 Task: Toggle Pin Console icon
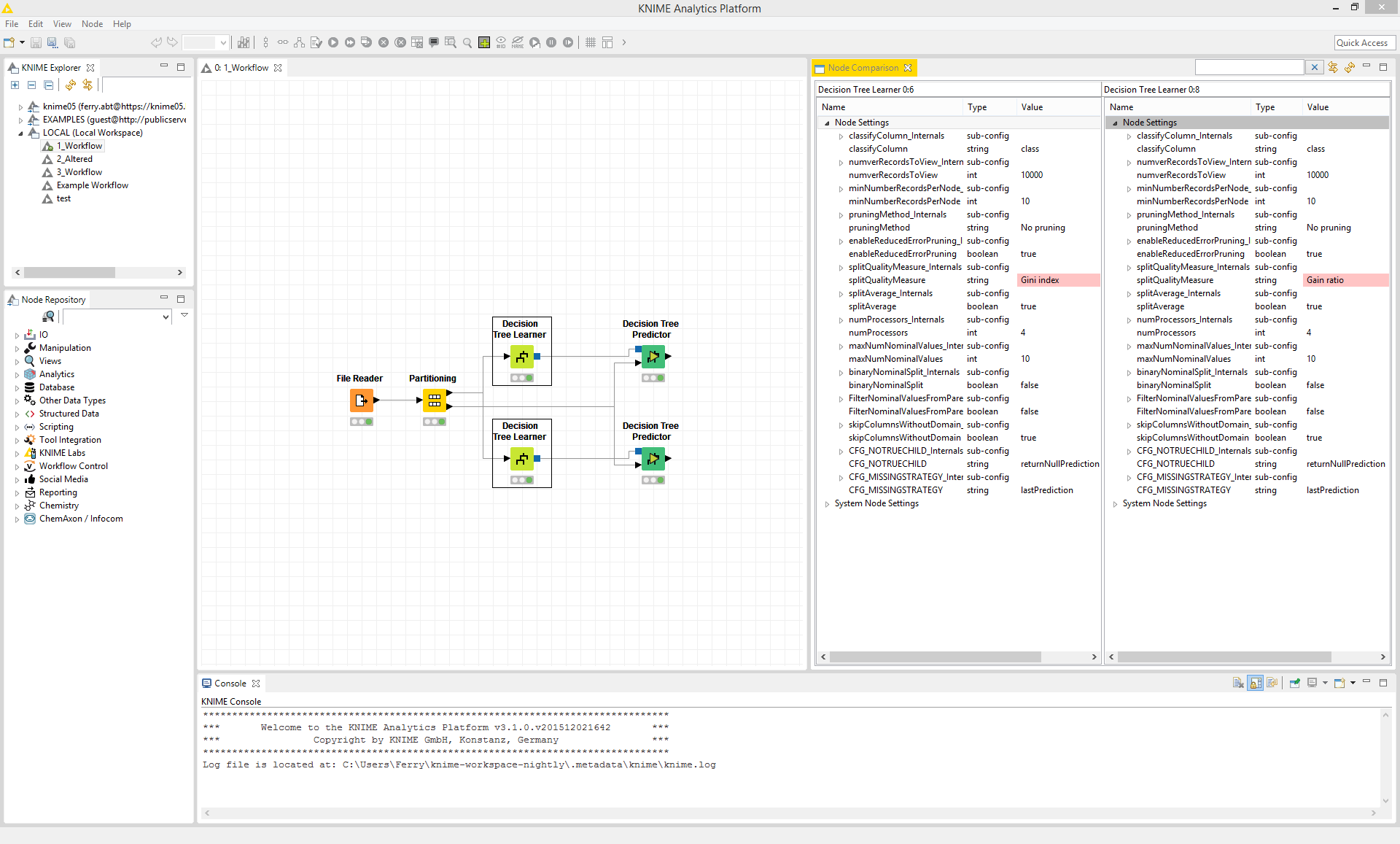point(1295,684)
